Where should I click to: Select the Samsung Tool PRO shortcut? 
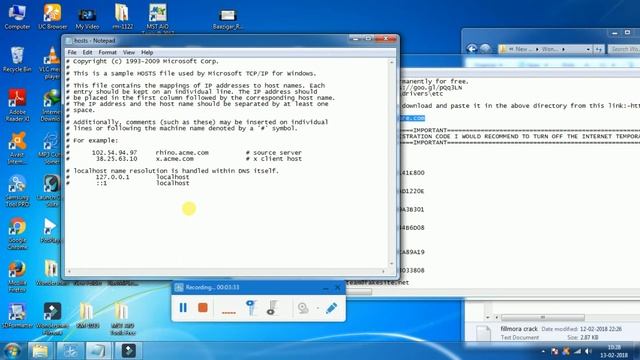point(17,191)
